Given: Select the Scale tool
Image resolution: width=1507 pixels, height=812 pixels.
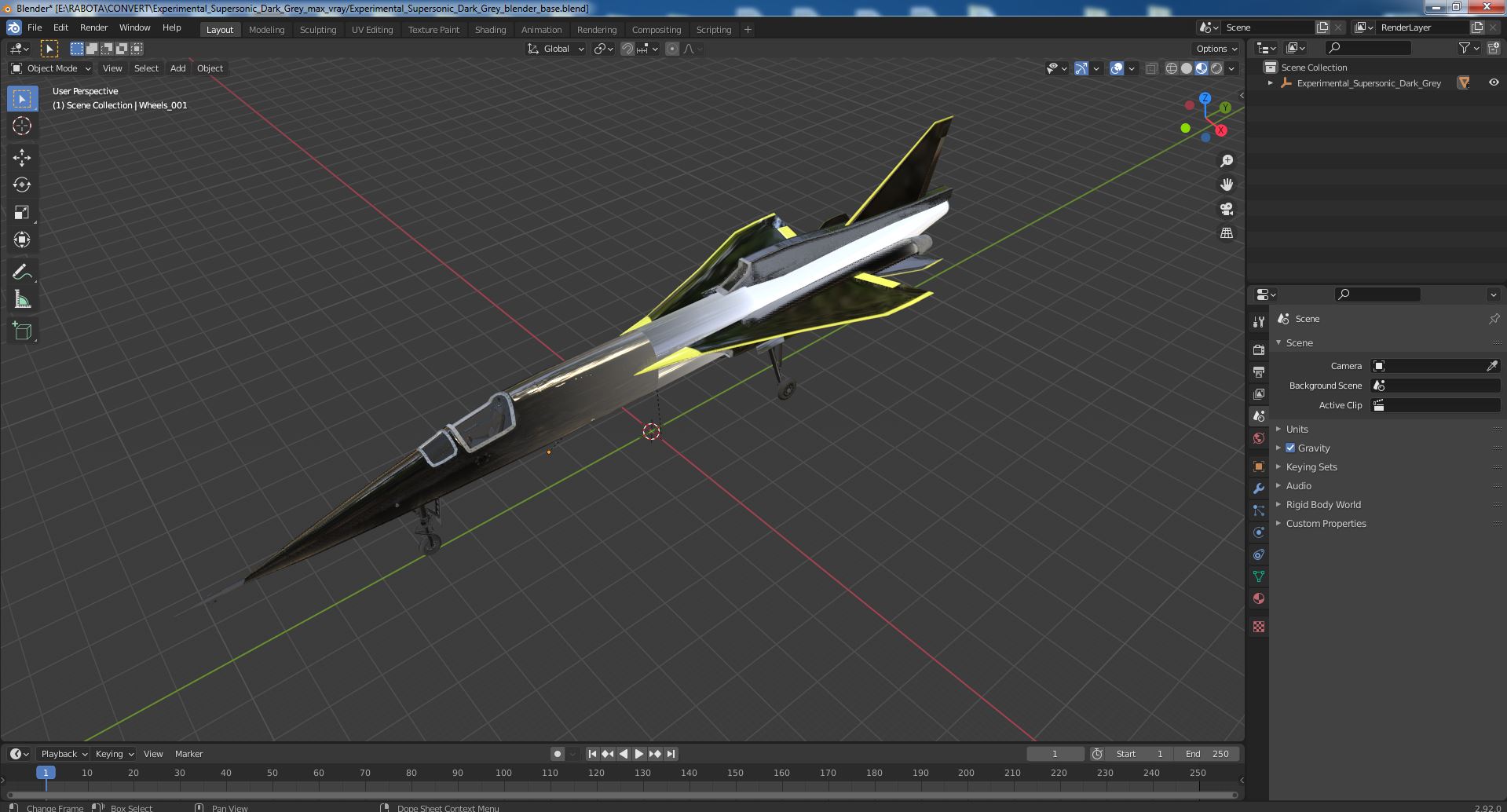Looking at the screenshot, I should (x=22, y=212).
